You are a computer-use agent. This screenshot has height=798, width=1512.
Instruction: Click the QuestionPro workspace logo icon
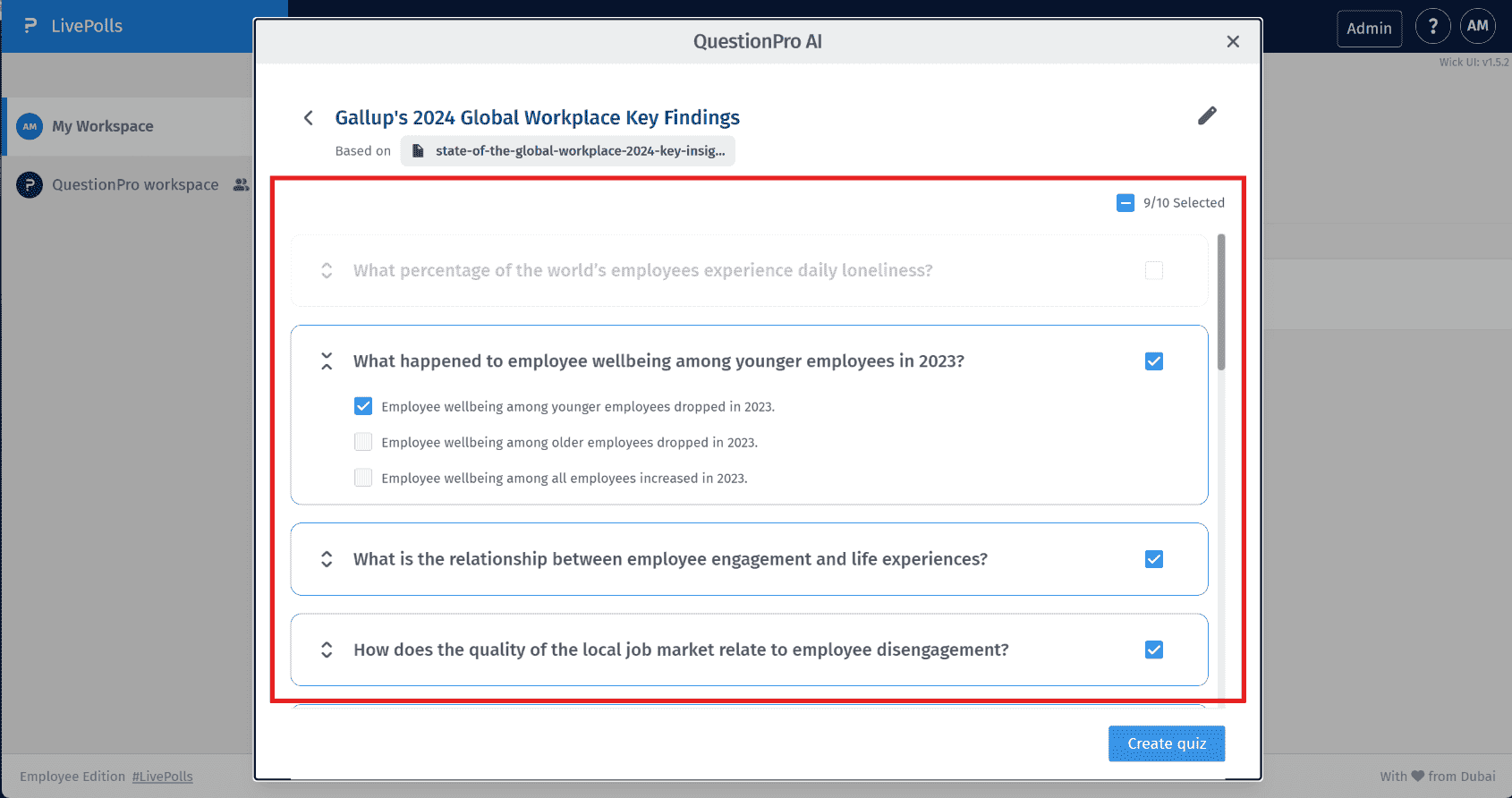click(x=30, y=185)
